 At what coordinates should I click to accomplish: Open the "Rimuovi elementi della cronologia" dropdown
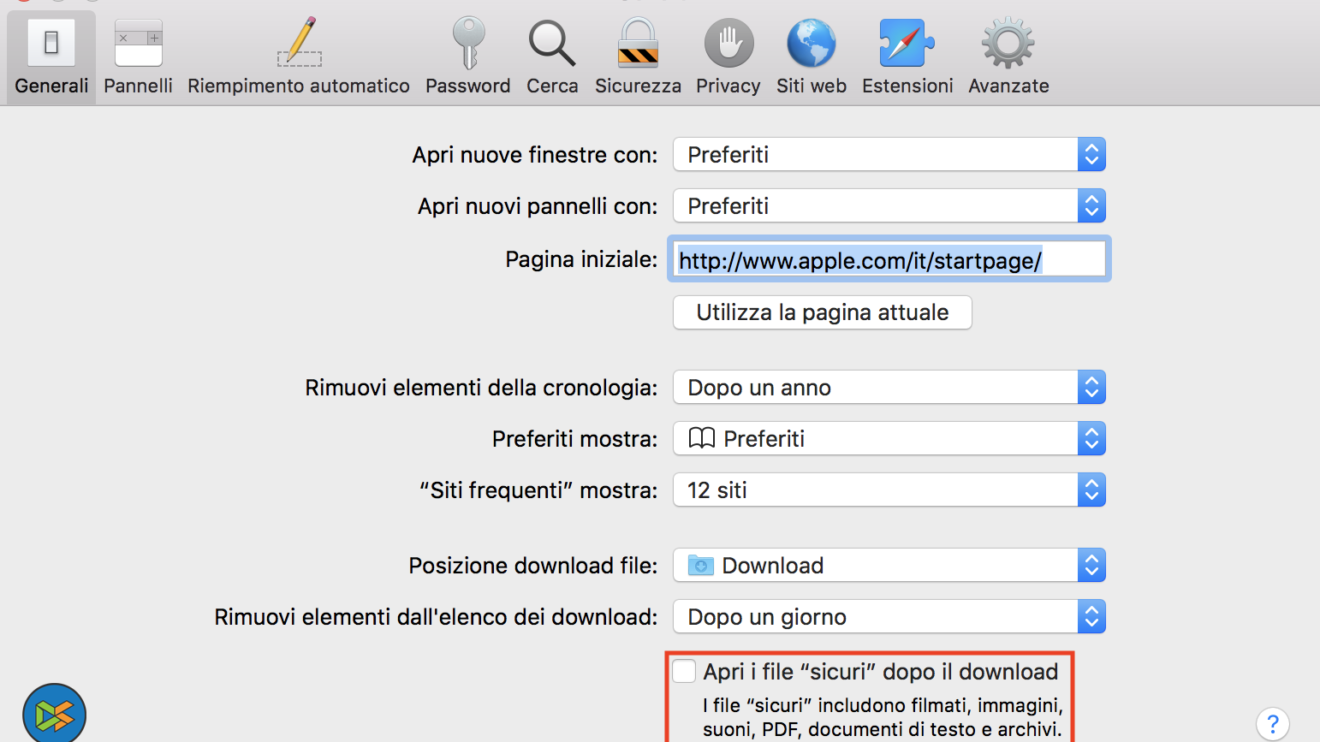coord(889,387)
